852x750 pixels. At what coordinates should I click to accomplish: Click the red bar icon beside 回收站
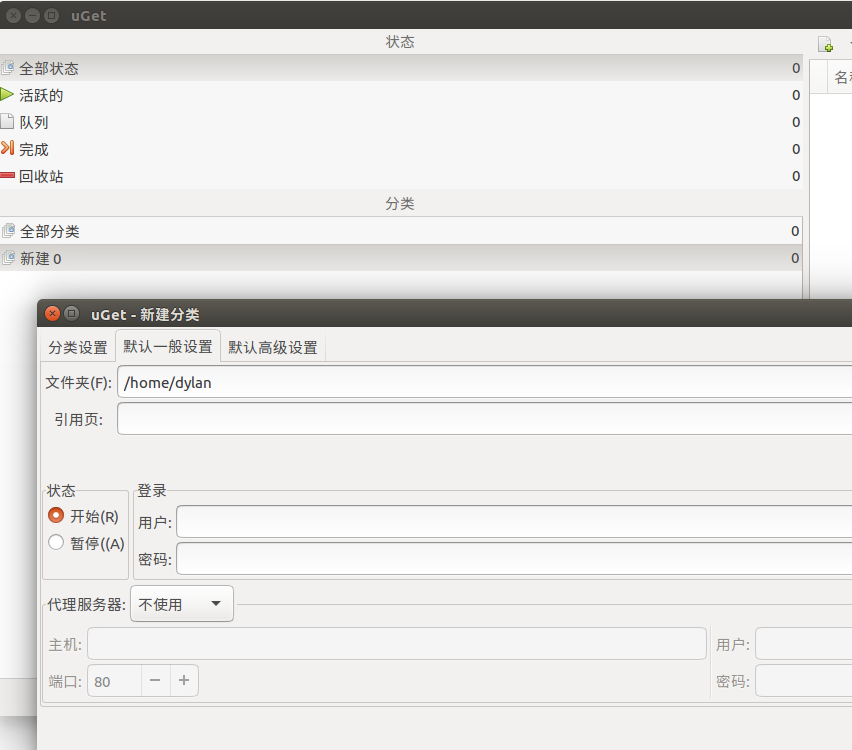pyautogui.click(x=7, y=176)
